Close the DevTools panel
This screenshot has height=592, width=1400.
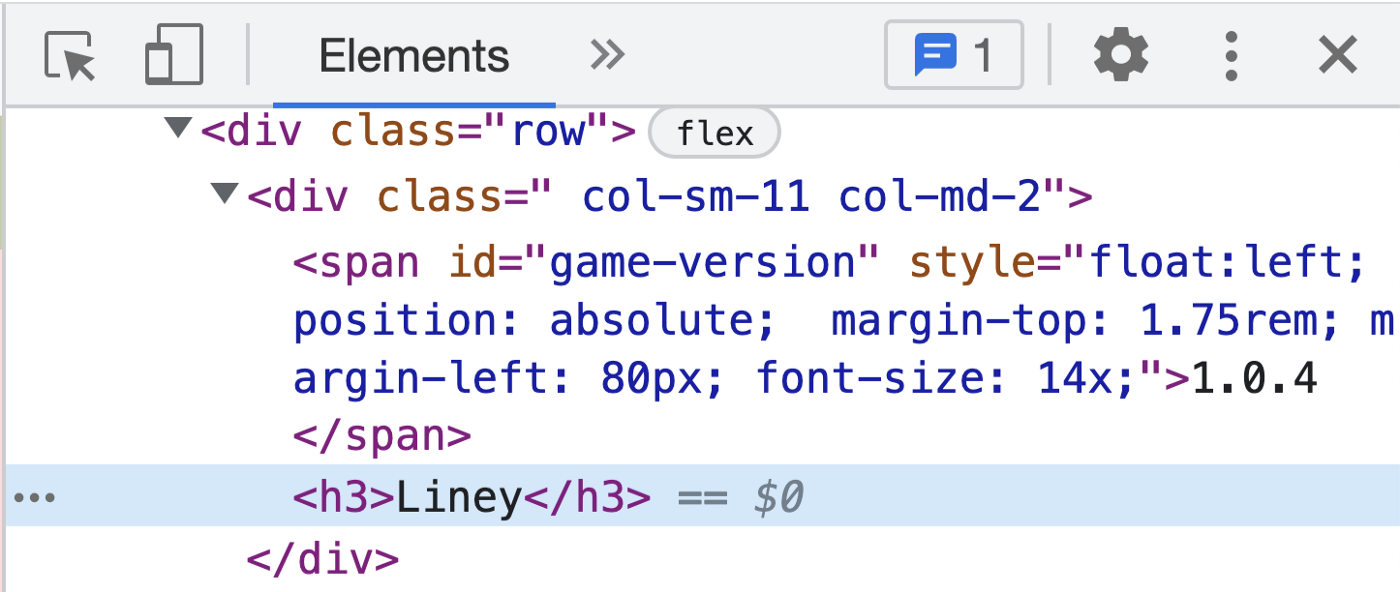[x=1337, y=55]
